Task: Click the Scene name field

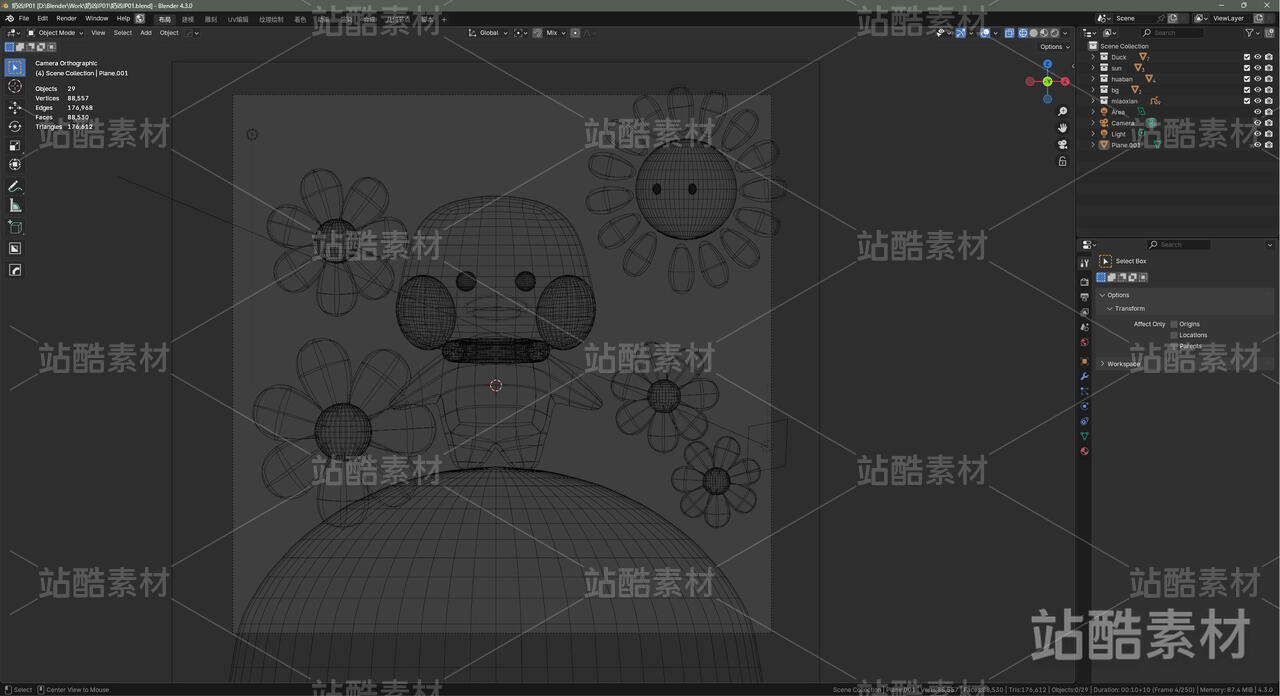Action: pyautogui.click(x=1138, y=18)
